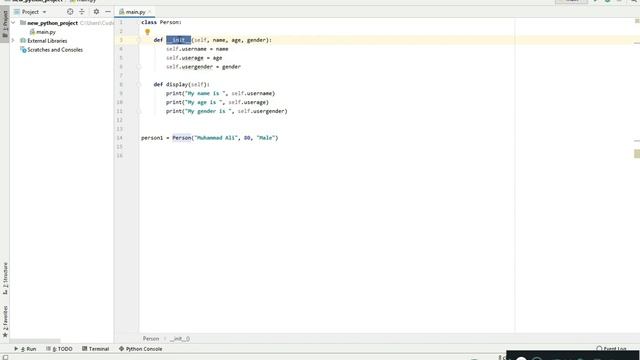Viewport: 640px width, 360px height.
Task: Click the 'self.usergender = gender' line
Action: (x=203, y=67)
